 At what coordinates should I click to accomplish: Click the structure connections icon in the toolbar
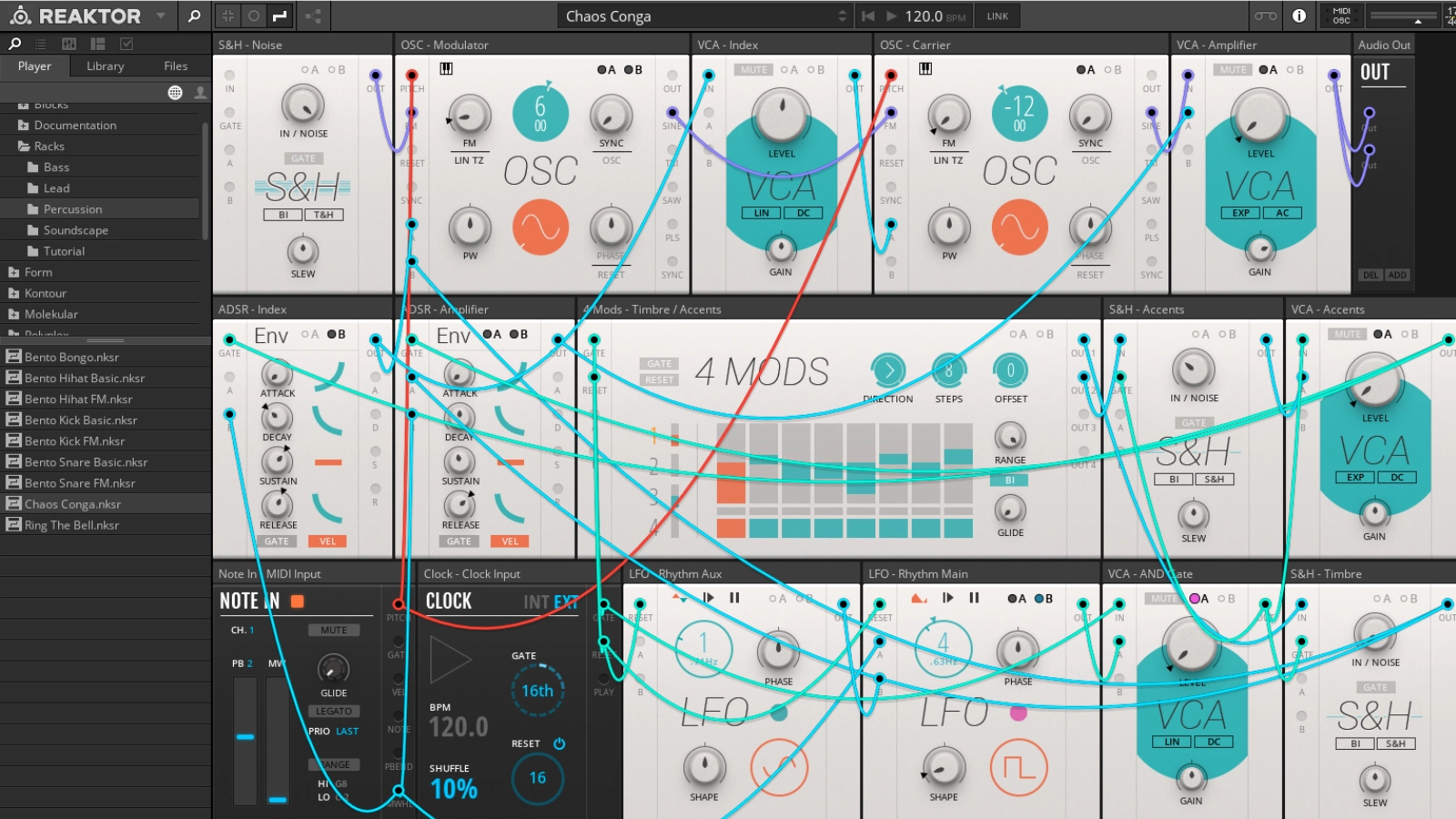tap(313, 15)
